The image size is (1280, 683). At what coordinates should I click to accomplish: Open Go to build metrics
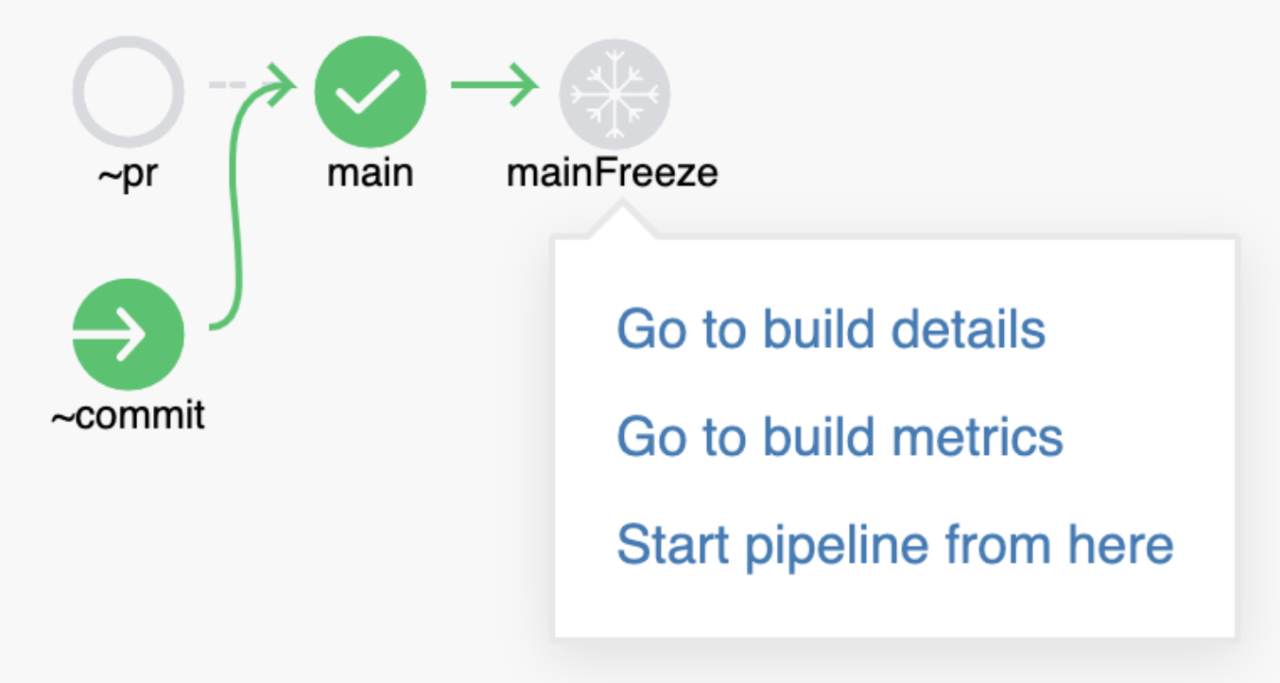(840, 437)
